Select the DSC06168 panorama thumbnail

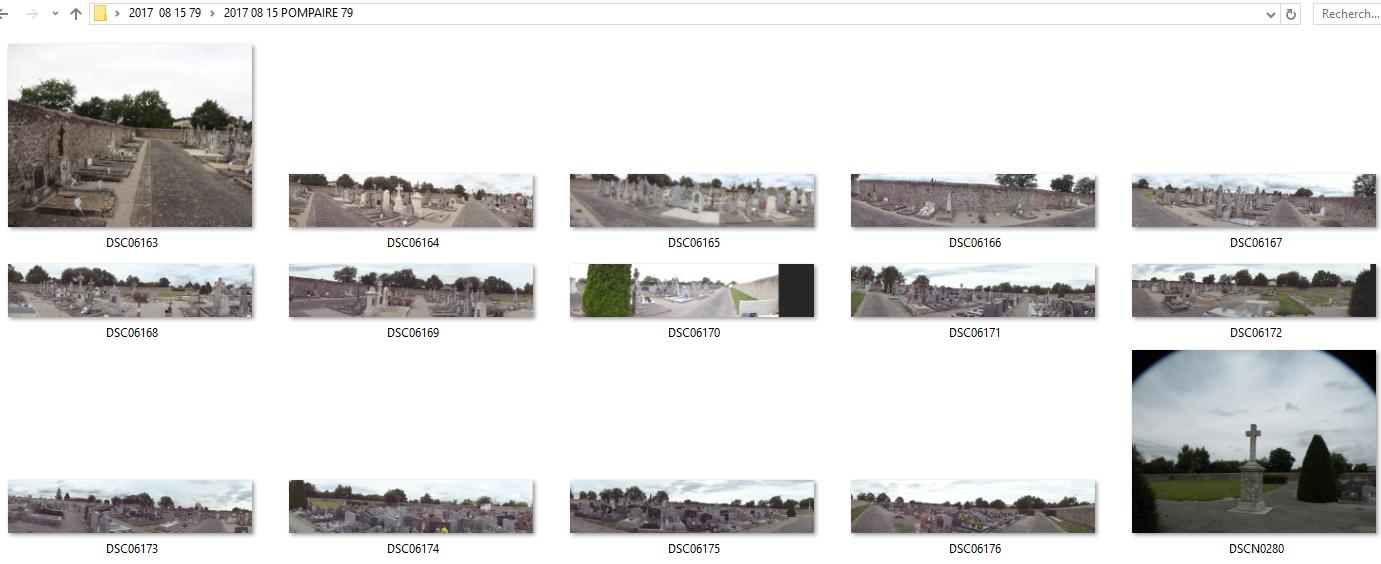point(130,290)
